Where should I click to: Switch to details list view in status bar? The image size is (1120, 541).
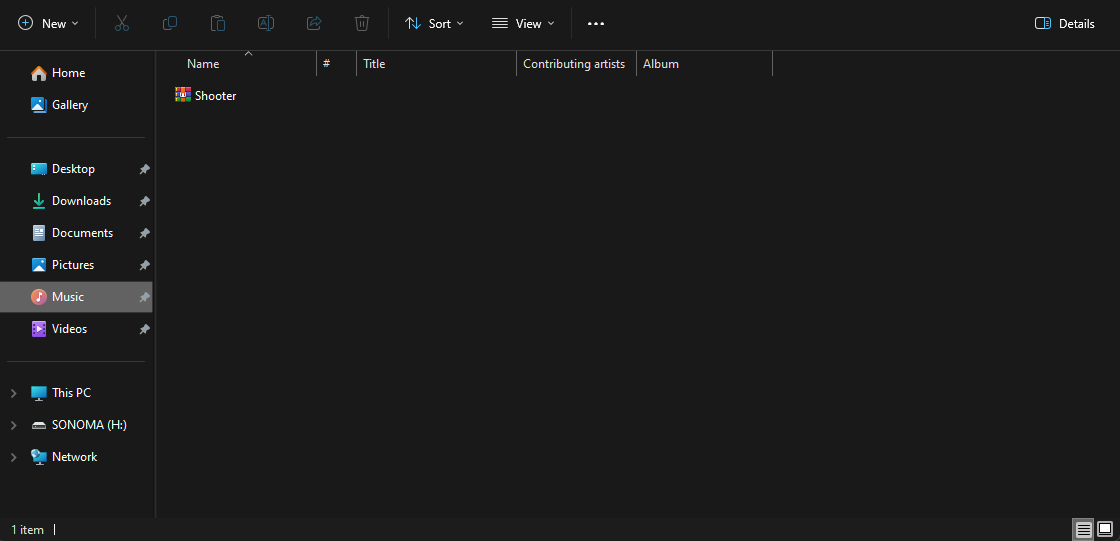(1083, 529)
